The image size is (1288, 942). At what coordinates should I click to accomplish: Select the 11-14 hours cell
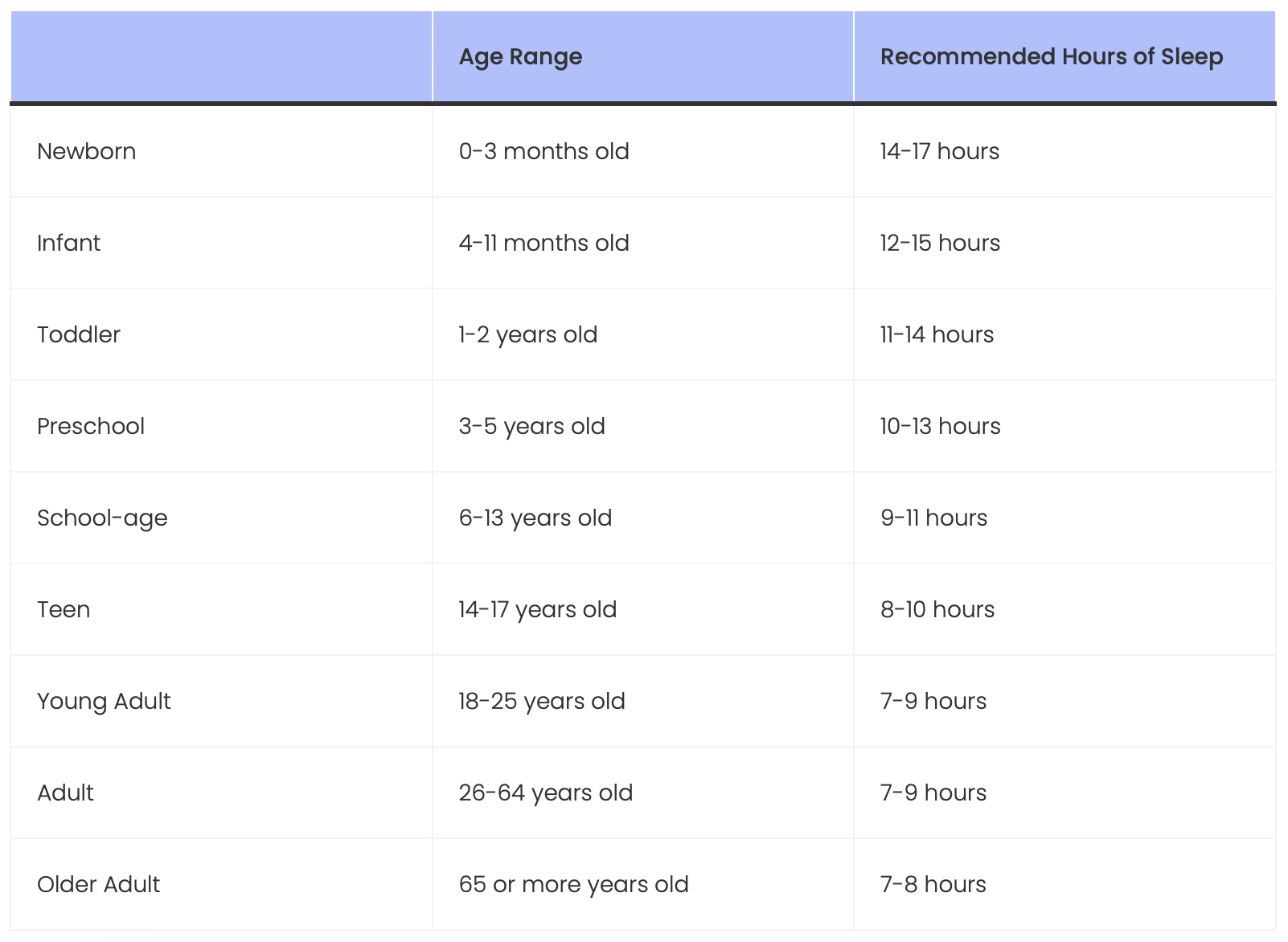pyautogui.click(x=937, y=334)
